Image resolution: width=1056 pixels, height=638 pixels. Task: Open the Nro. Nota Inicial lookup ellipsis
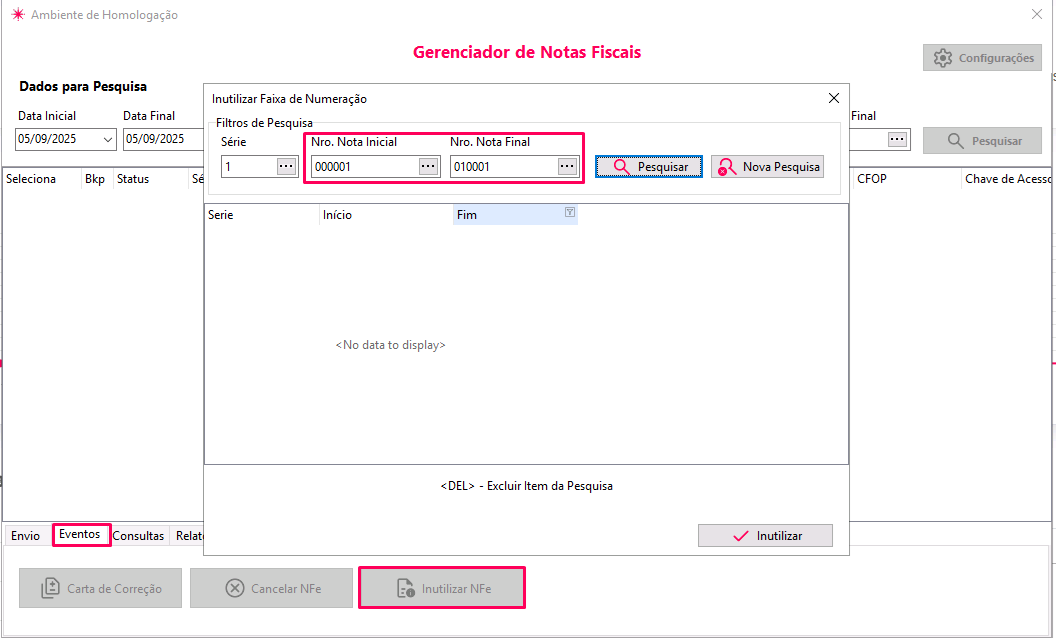(428, 167)
